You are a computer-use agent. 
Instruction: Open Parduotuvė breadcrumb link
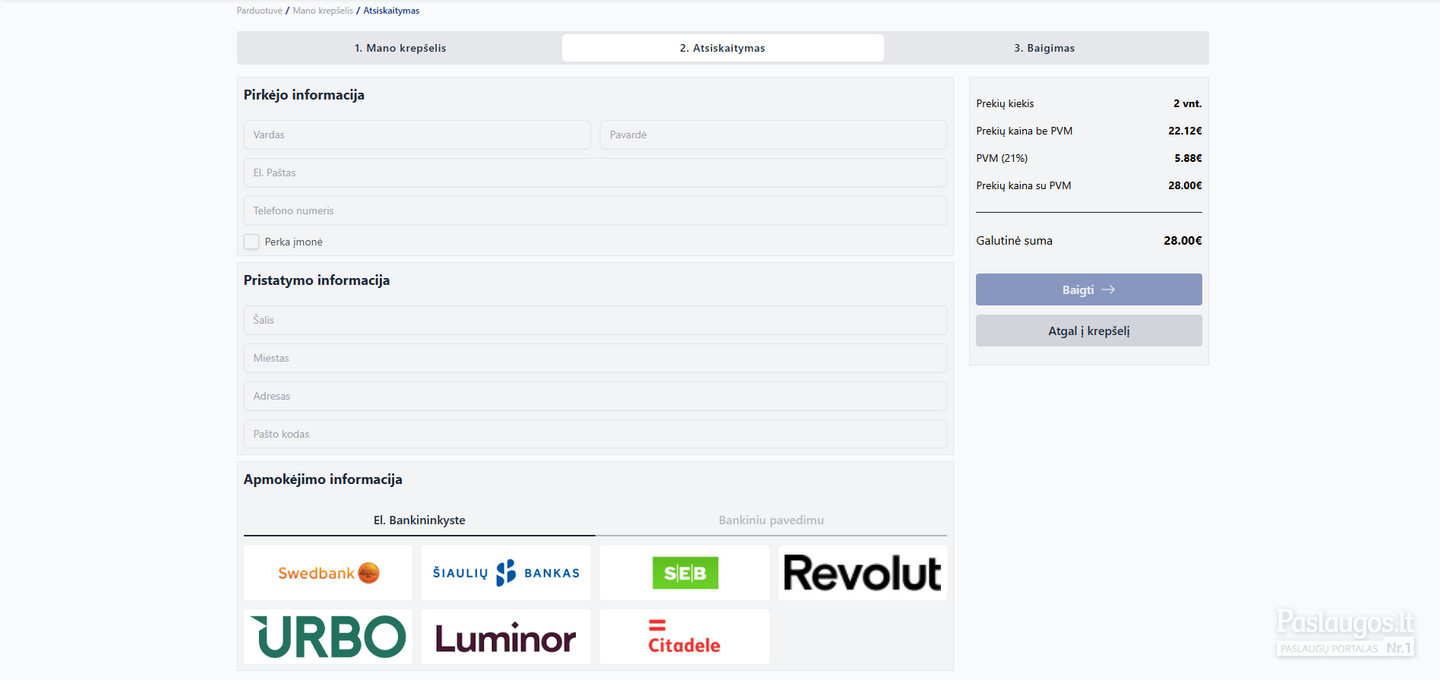coord(260,11)
